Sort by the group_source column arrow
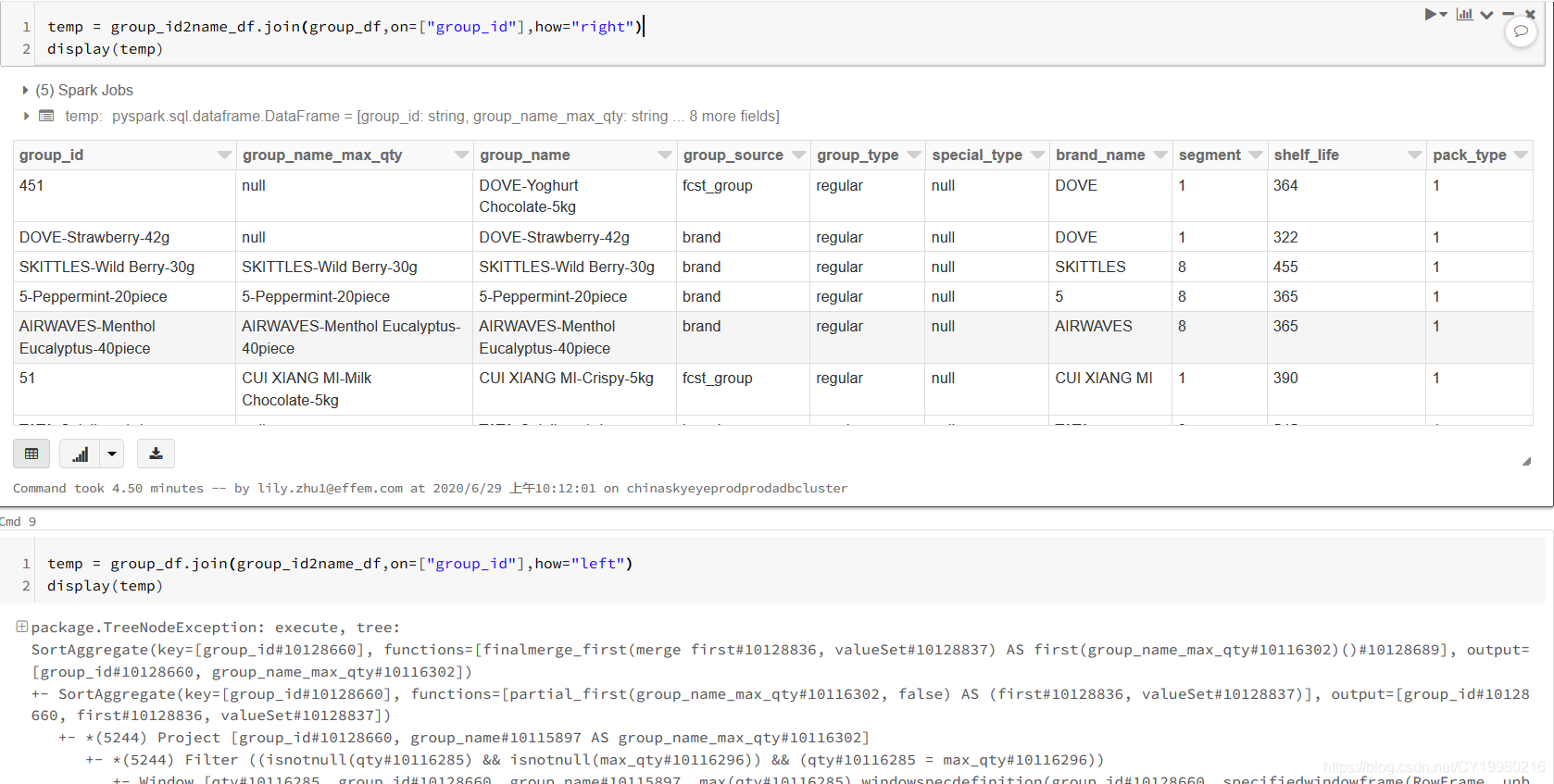Image resolution: width=1554 pixels, height=784 pixels. pyautogui.click(x=798, y=155)
